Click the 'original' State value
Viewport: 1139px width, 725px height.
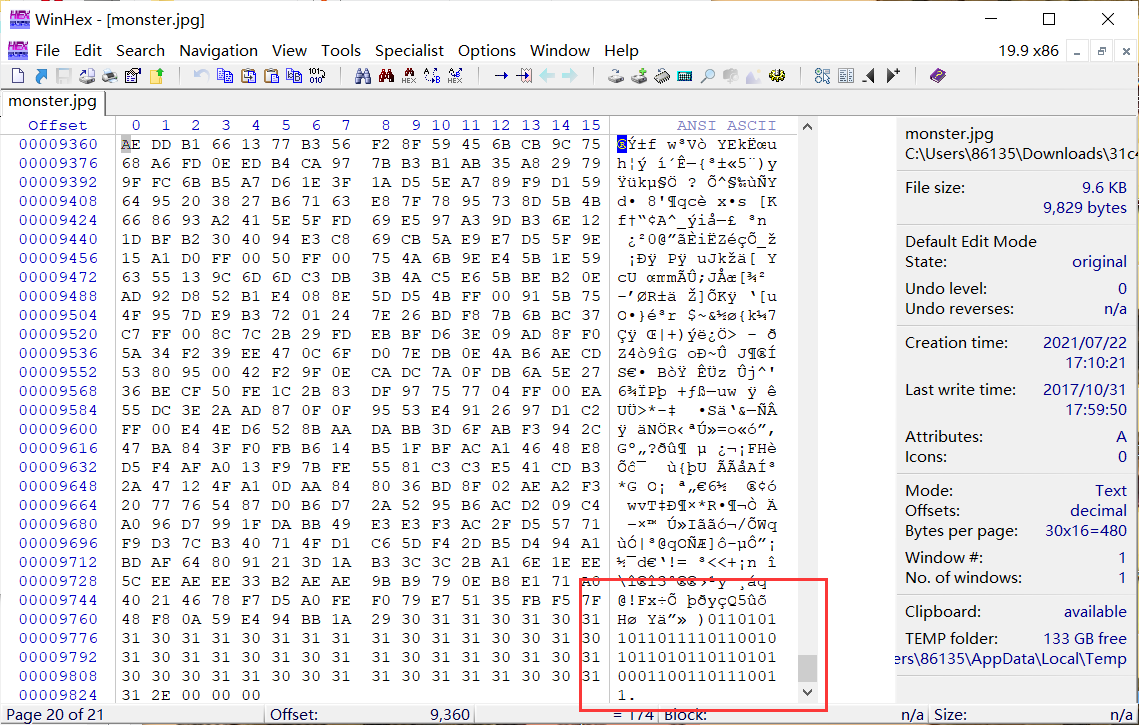coord(1100,262)
